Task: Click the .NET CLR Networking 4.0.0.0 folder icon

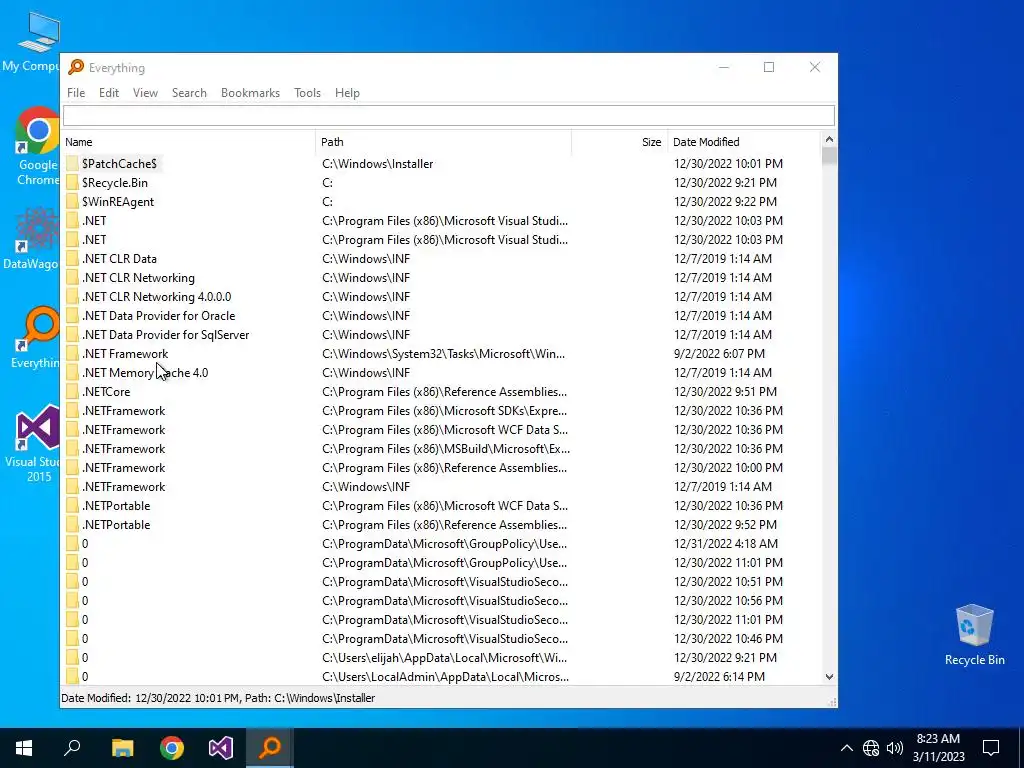Action: pyautogui.click(x=72, y=296)
